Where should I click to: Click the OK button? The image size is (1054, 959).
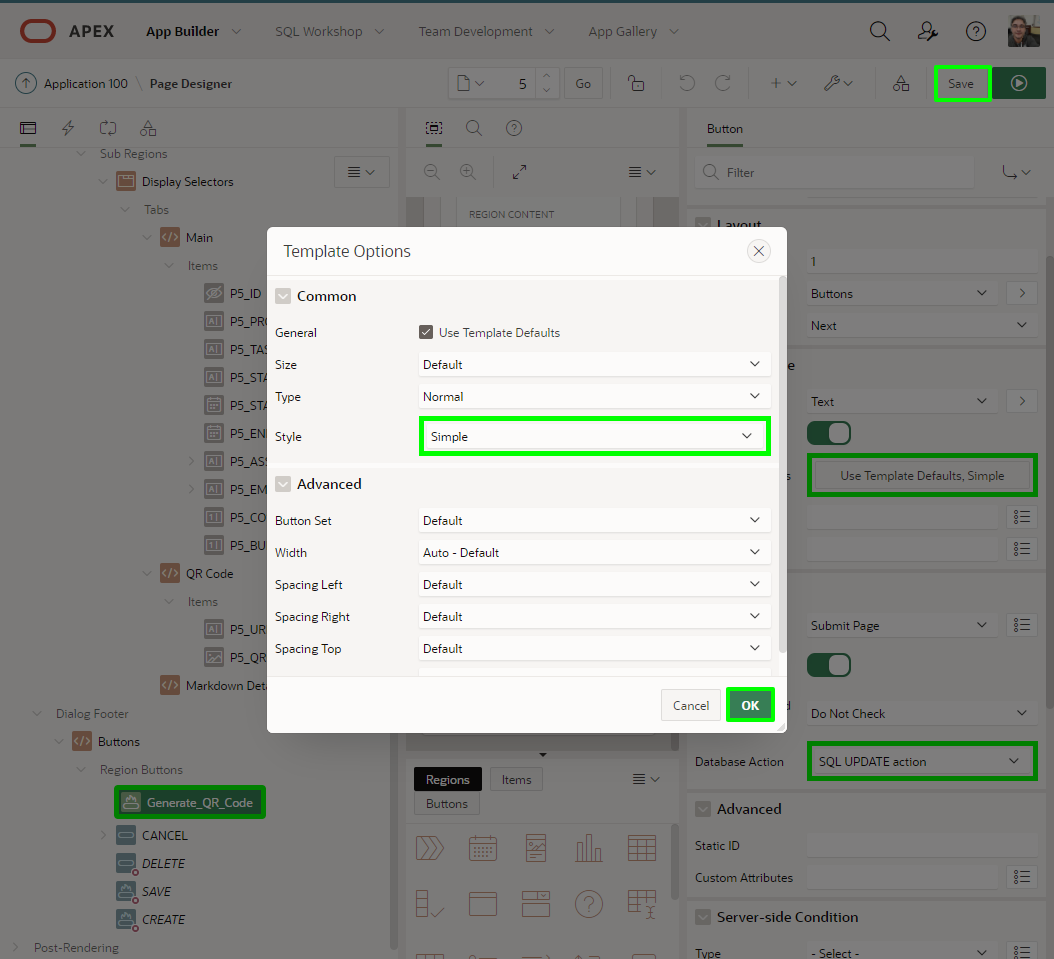750,705
